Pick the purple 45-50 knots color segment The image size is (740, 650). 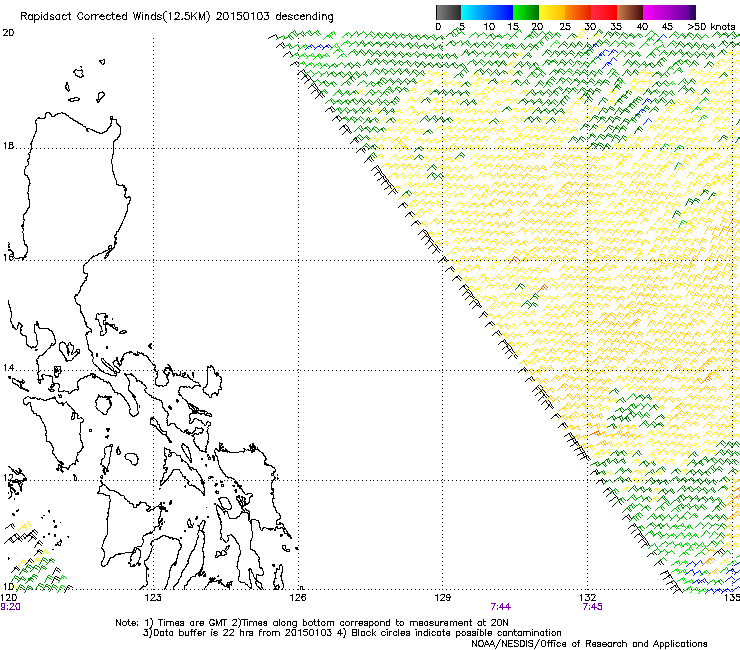coord(682,12)
